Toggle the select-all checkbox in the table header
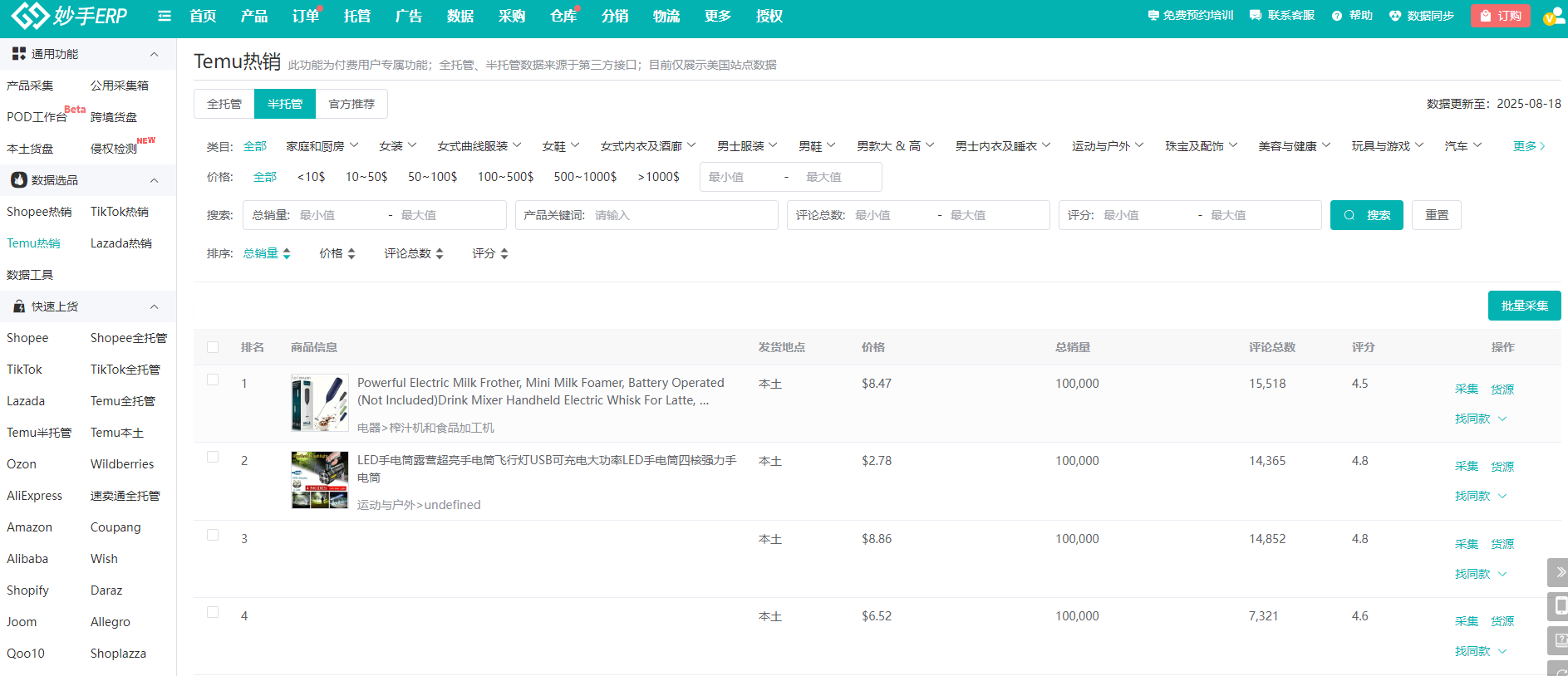The height and width of the screenshot is (676, 1568). click(x=213, y=347)
